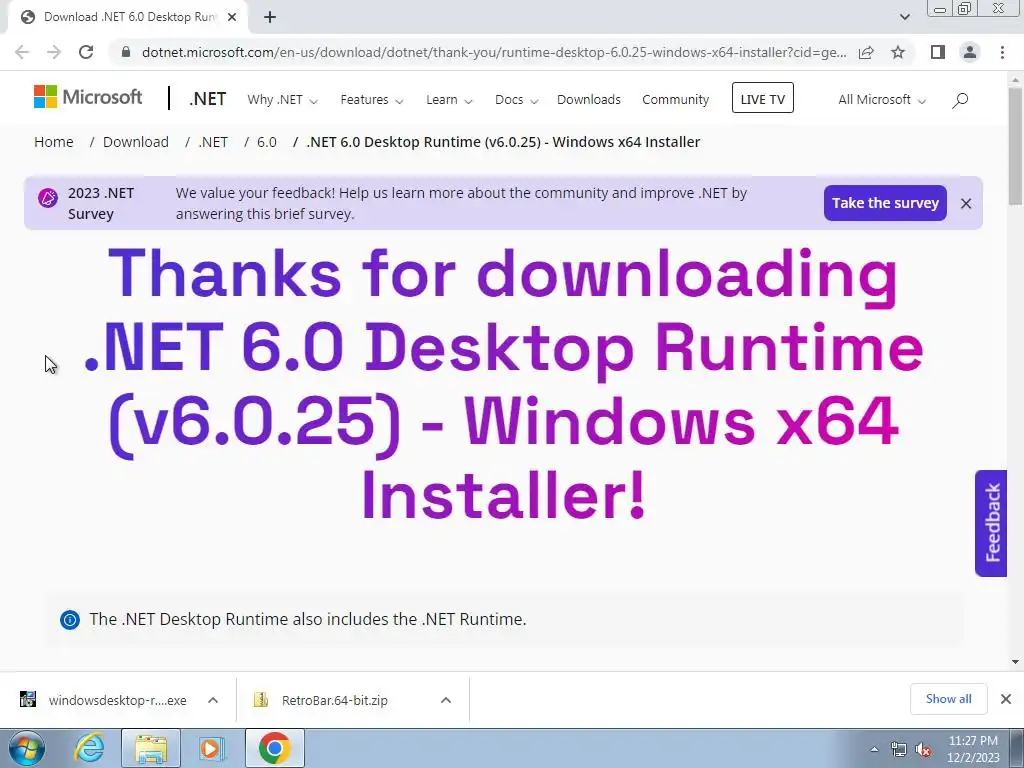Open the site search magnifier
Image resolution: width=1024 pixels, height=768 pixels.
point(960,100)
